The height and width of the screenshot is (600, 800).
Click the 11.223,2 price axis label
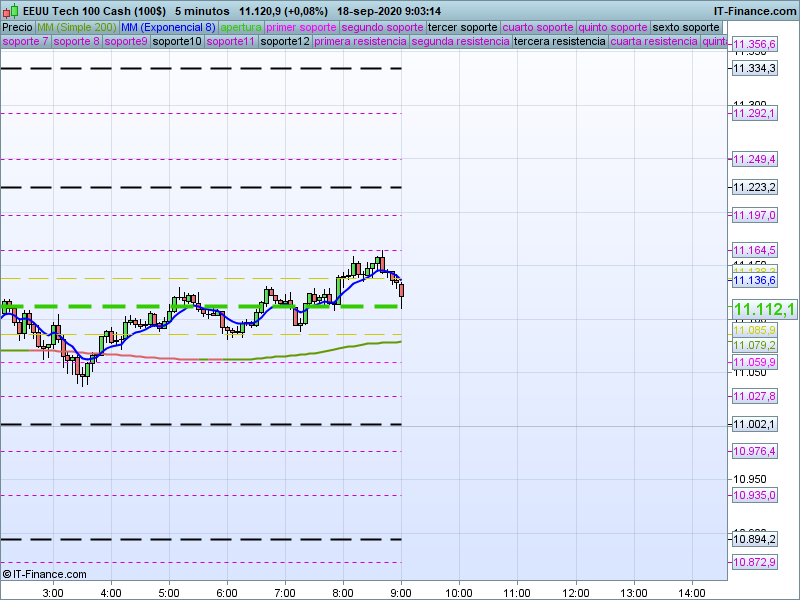(x=754, y=187)
